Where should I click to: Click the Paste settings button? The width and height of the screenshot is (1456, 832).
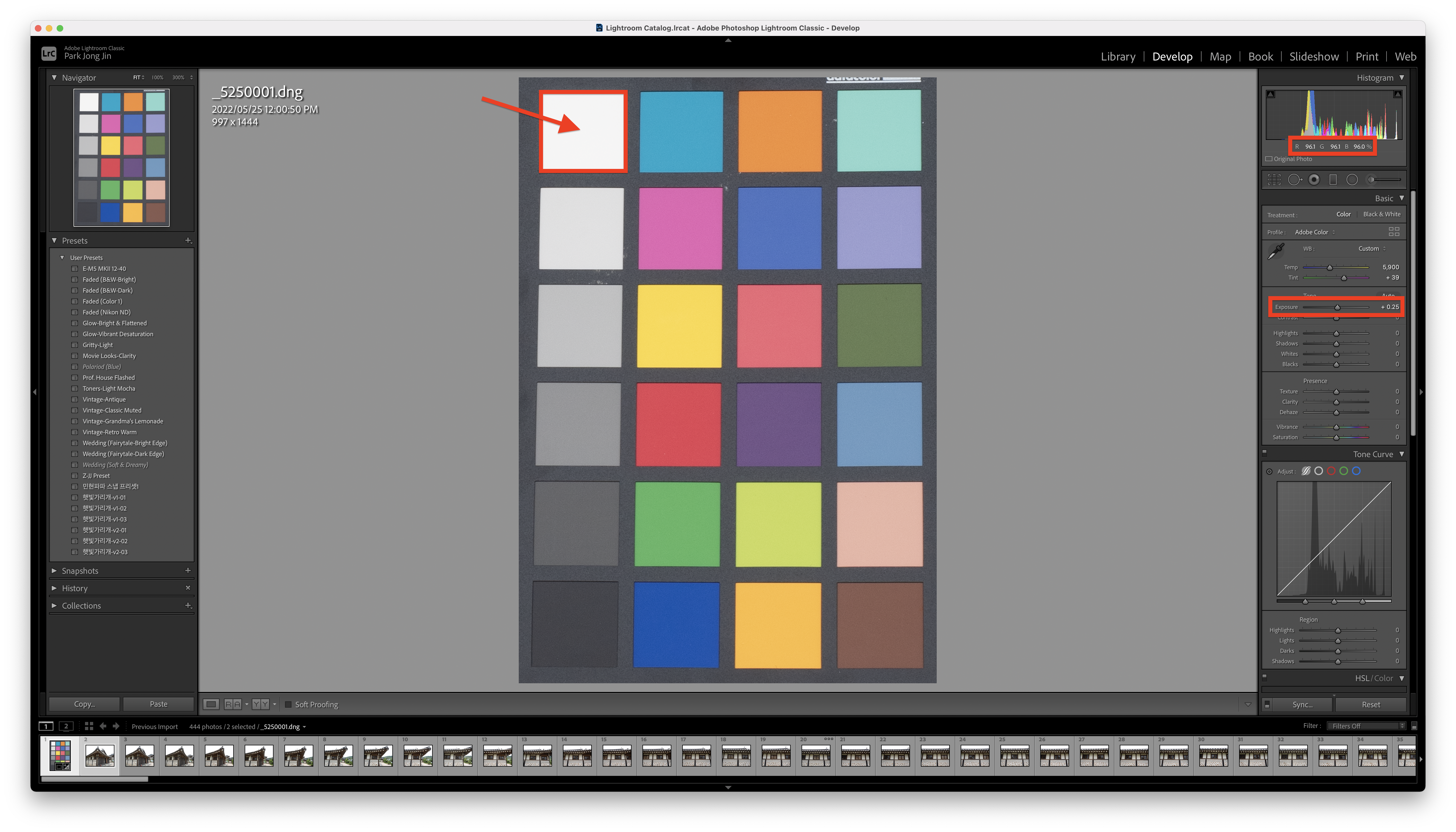[x=158, y=704]
